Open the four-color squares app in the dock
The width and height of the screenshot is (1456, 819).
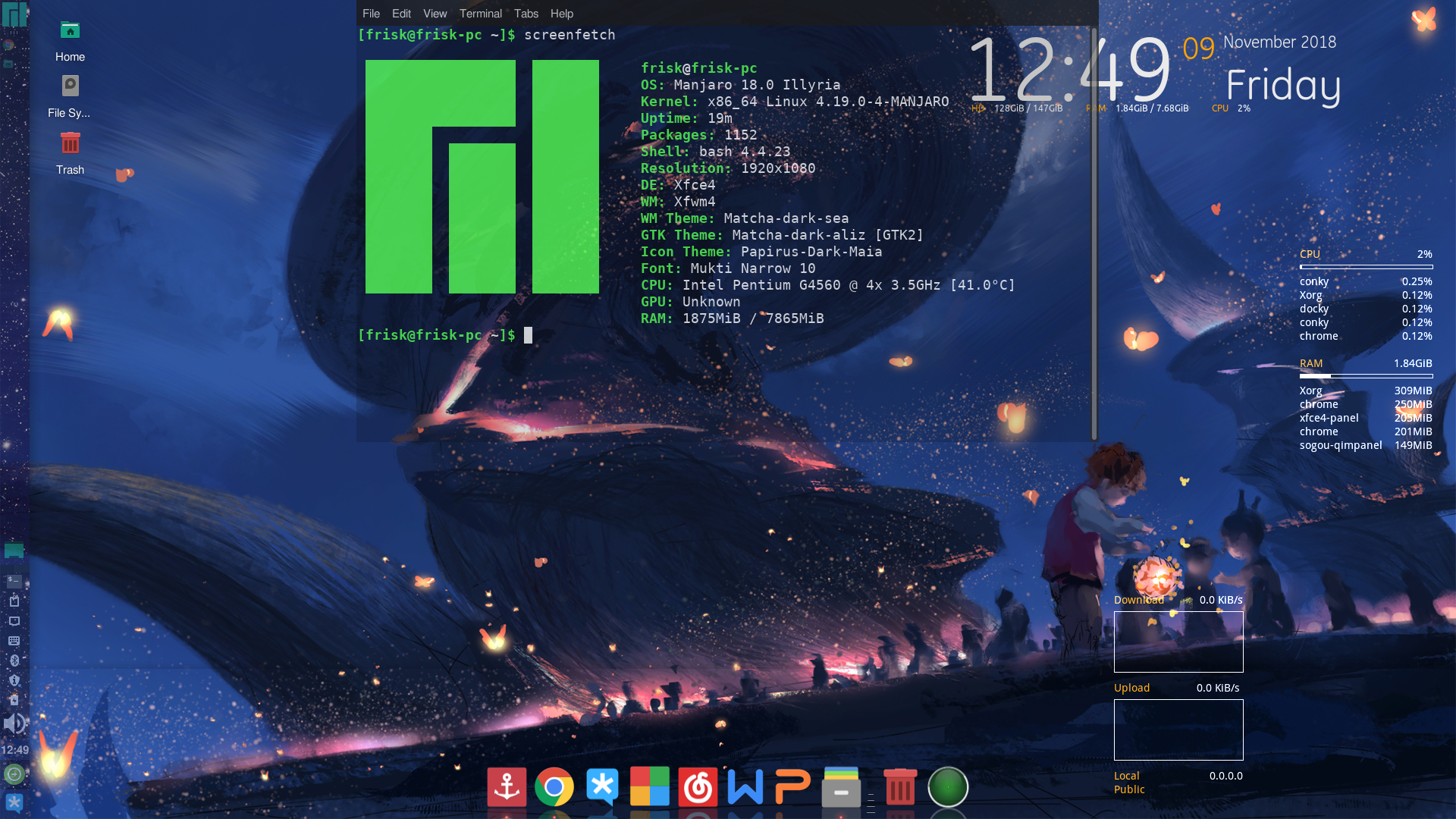(x=650, y=786)
